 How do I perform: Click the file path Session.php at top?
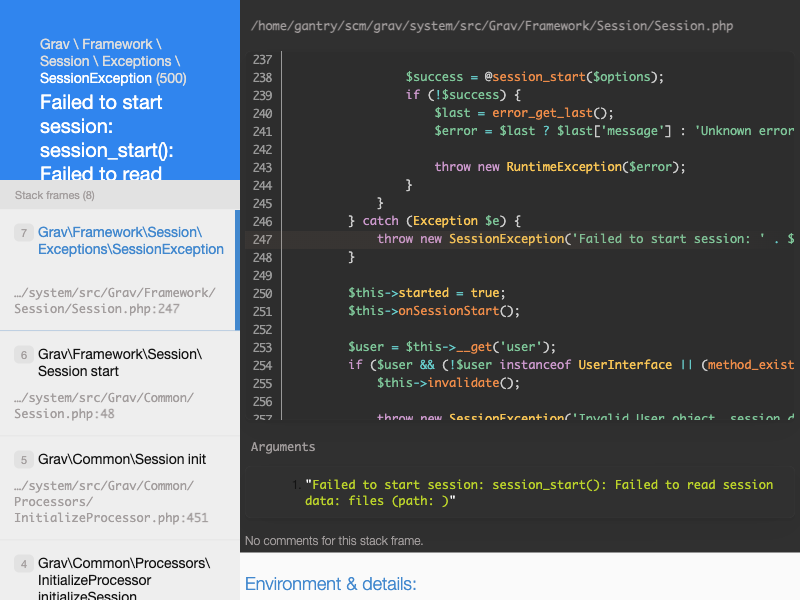(492, 26)
